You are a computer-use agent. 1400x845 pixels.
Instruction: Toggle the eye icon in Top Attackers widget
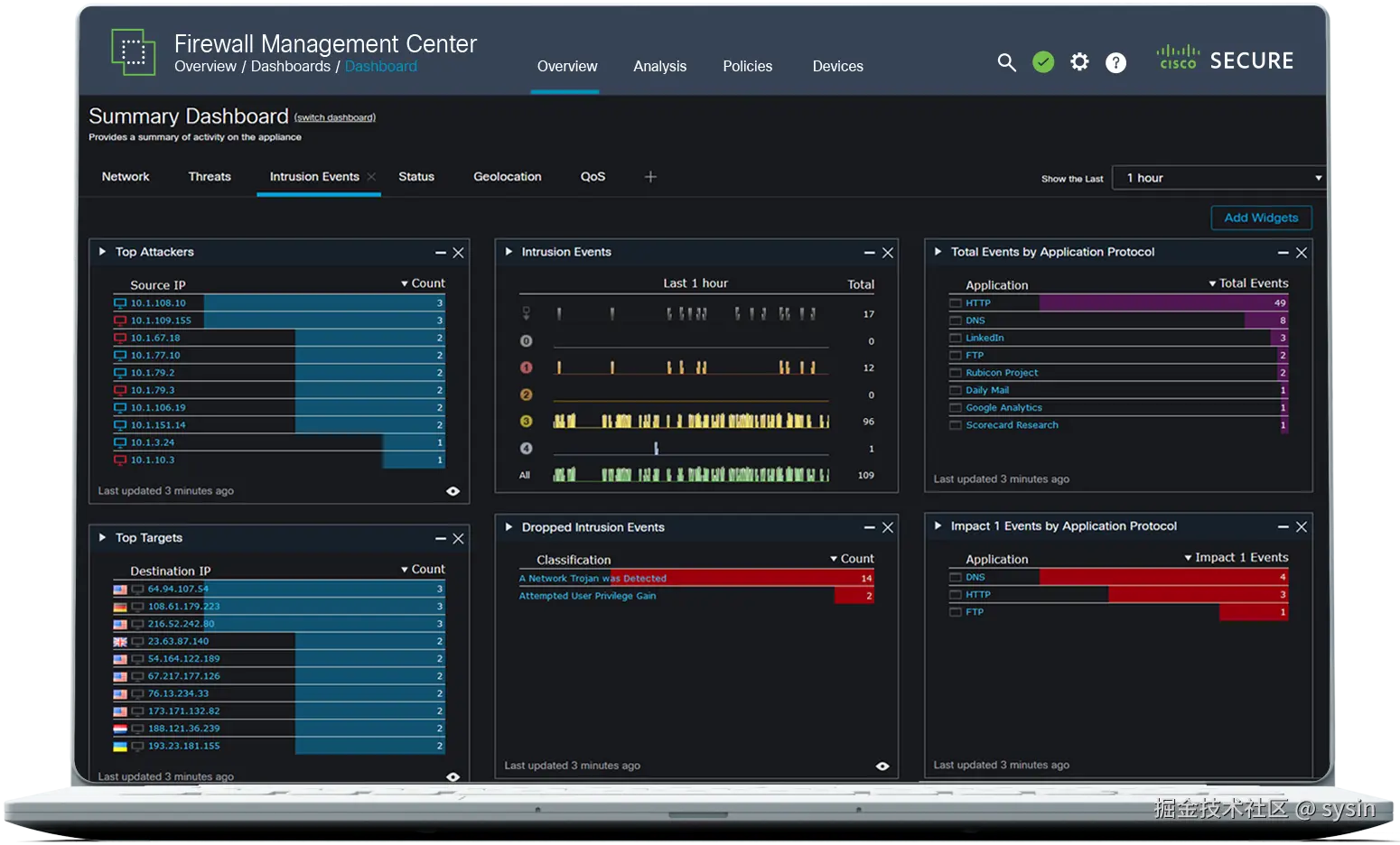453,490
